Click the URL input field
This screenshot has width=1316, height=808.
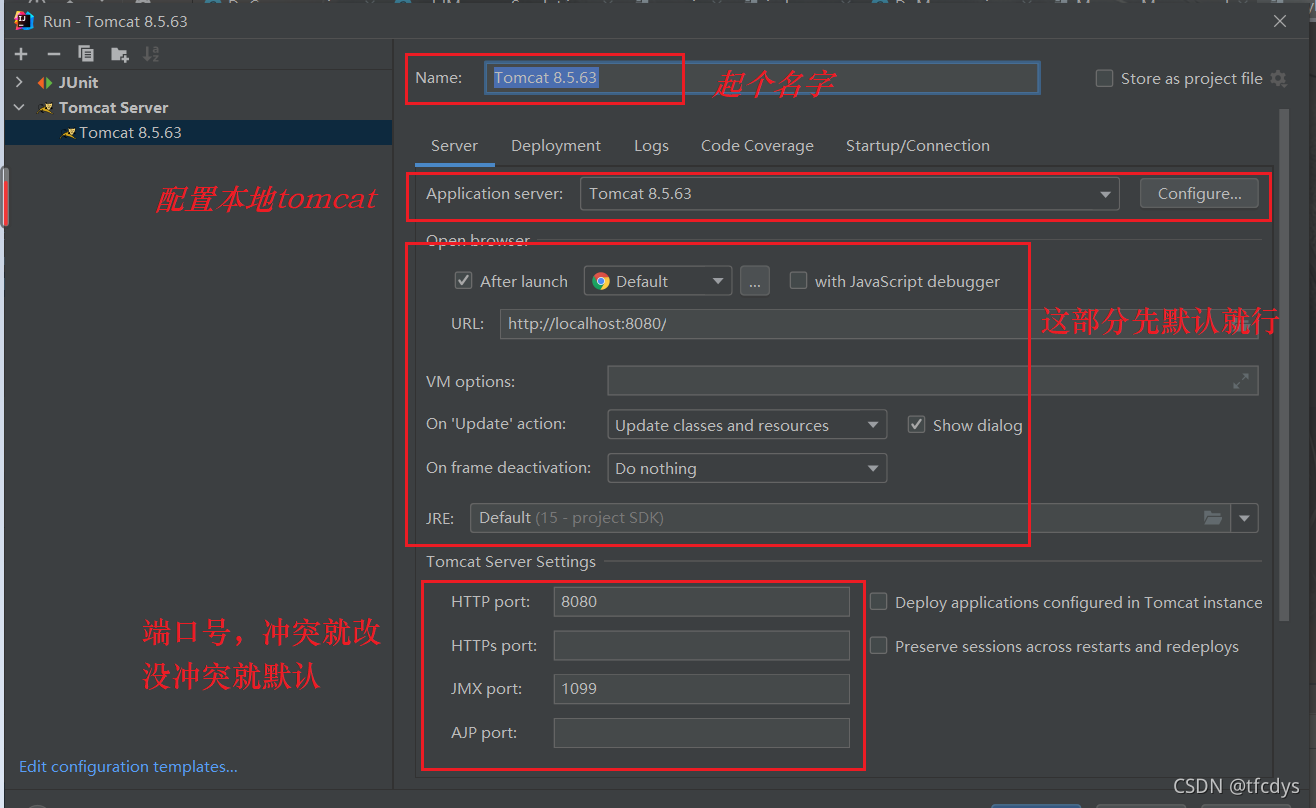(x=879, y=324)
